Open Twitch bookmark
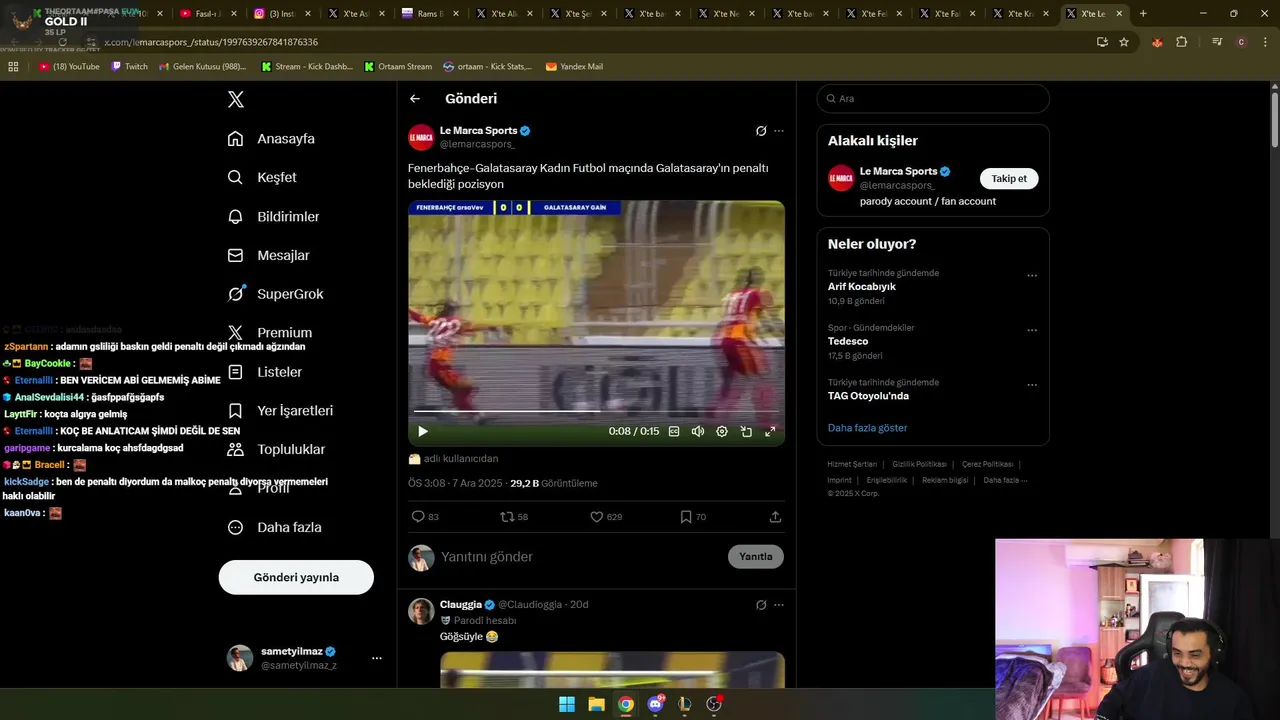This screenshot has height=720, width=1280. [129, 67]
